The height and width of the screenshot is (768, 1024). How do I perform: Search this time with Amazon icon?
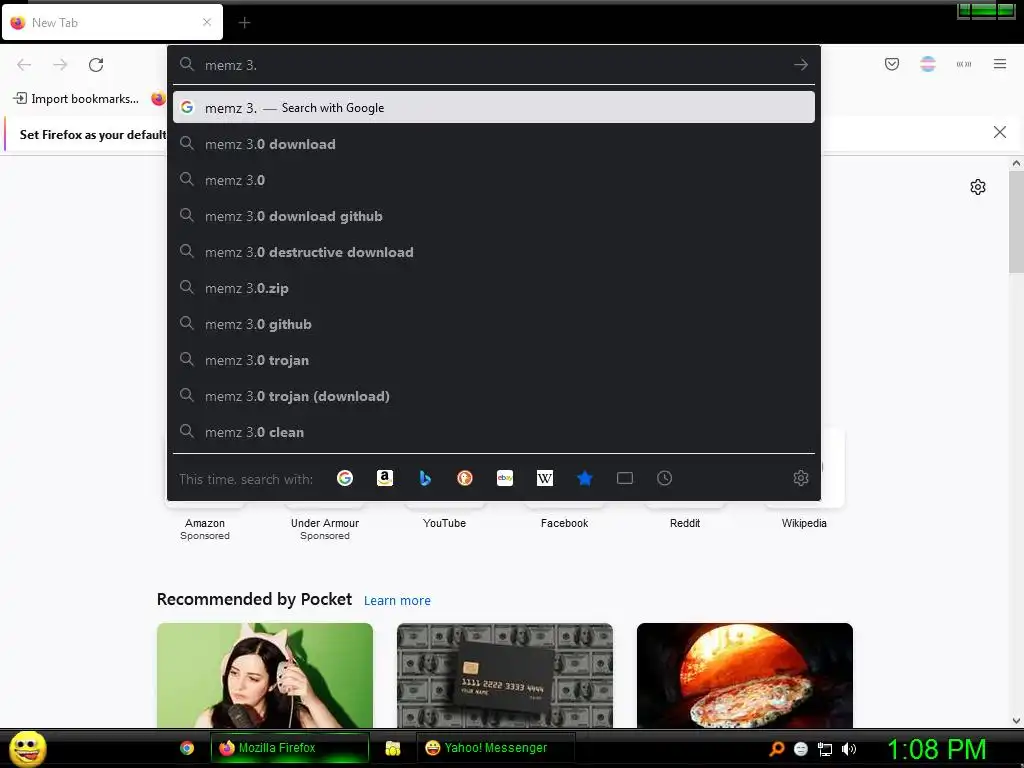(385, 478)
